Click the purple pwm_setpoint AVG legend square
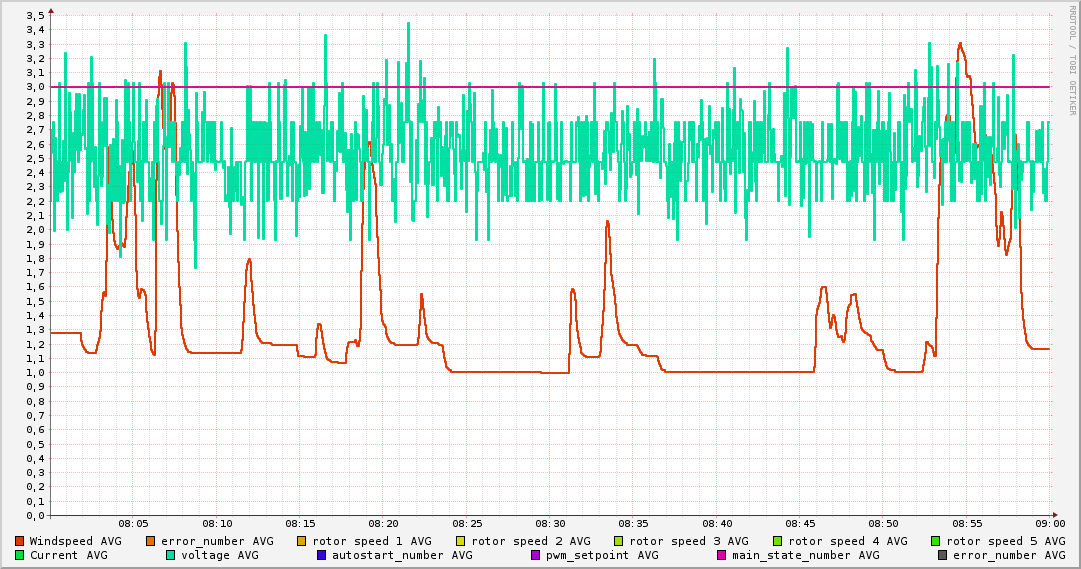Screen dimensions: 1081x569 point(535,555)
